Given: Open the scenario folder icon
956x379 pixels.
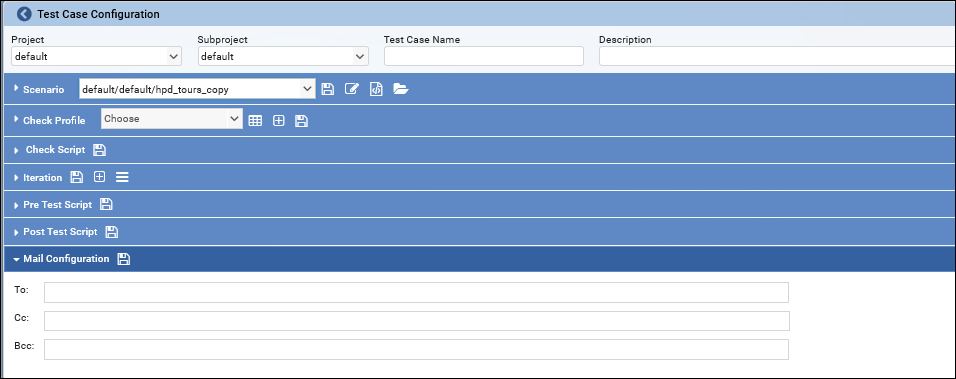Looking at the screenshot, I should (401, 89).
